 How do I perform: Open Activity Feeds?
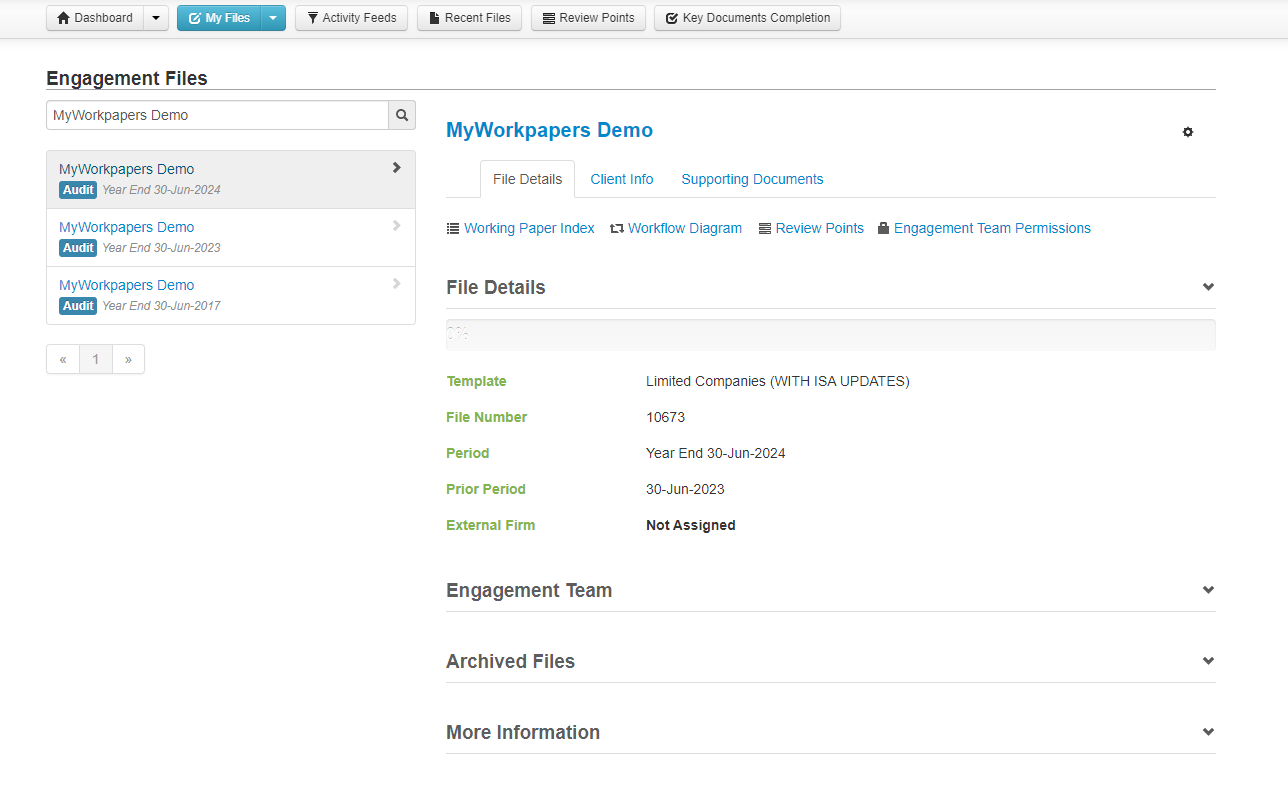click(351, 18)
